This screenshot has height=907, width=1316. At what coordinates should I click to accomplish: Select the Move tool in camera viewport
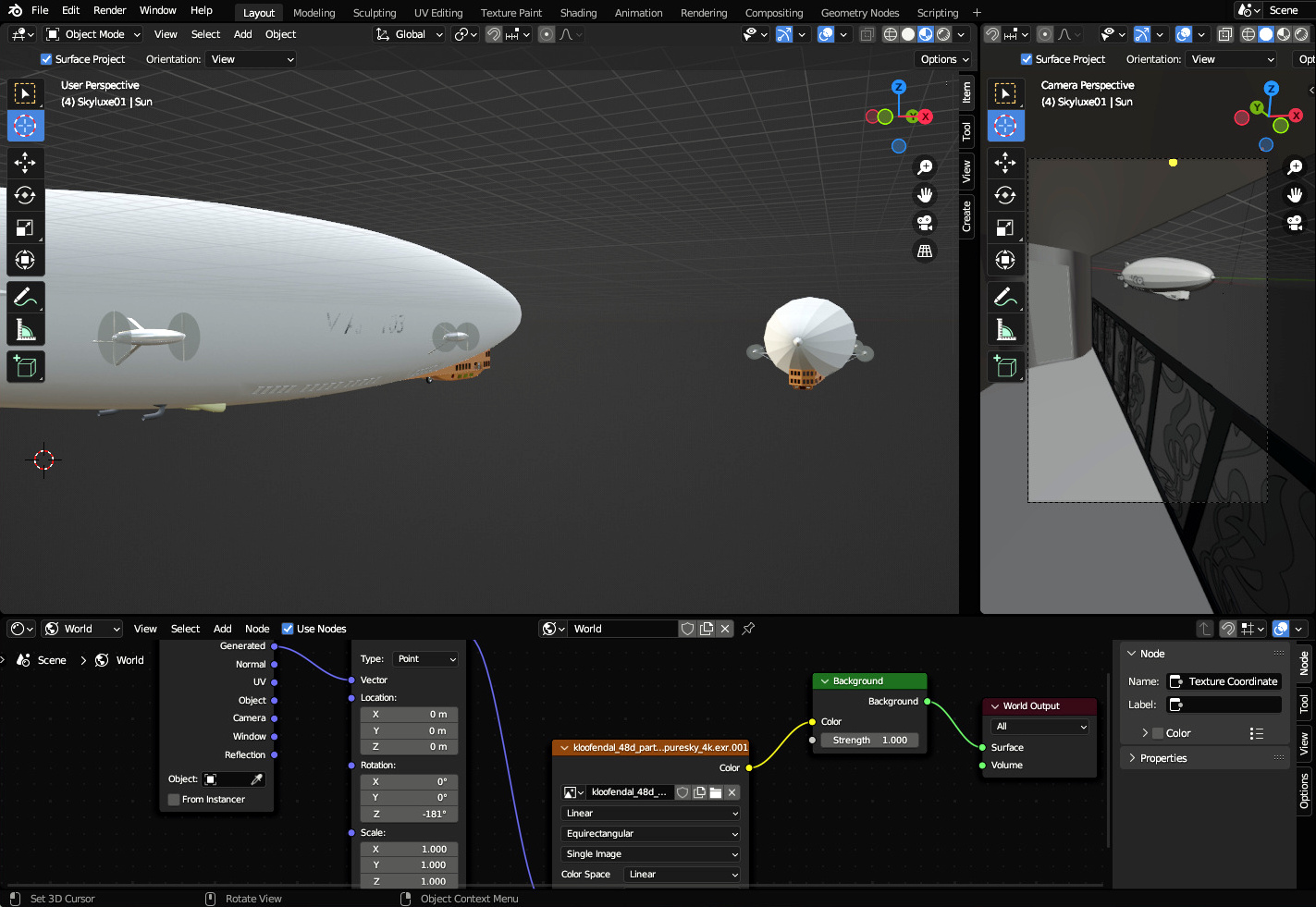pyautogui.click(x=1005, y=163)
